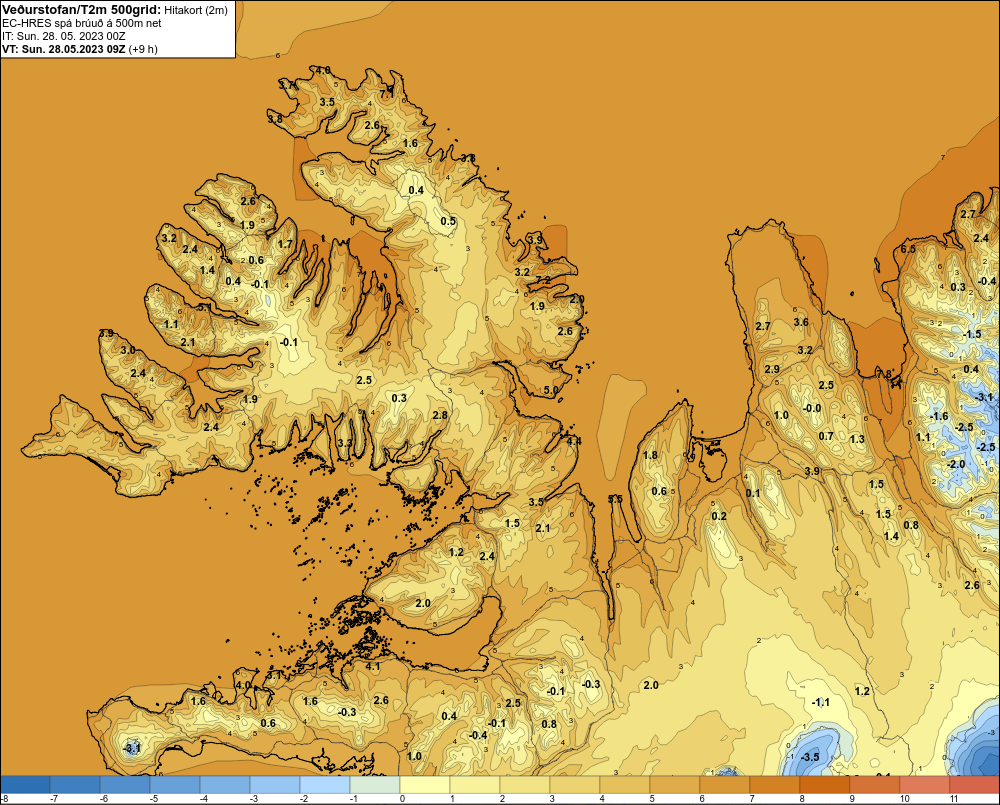Click the valid time "VT: Sun. 28.05.2023 09Z"

(x=64, y=49)
